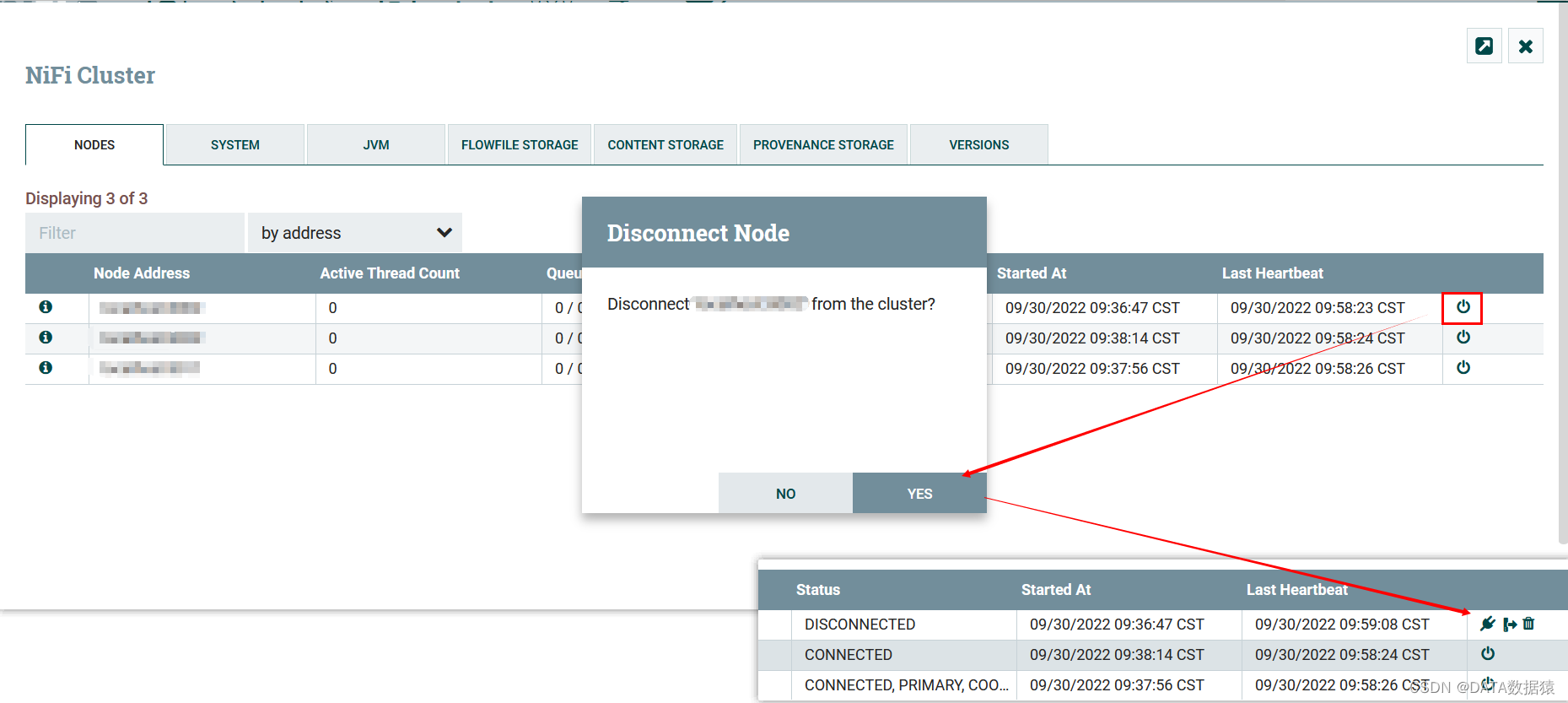The width and height of the screenshot is (1568, 703).
Task: Select the NODES tab
Action: (94, 145)
